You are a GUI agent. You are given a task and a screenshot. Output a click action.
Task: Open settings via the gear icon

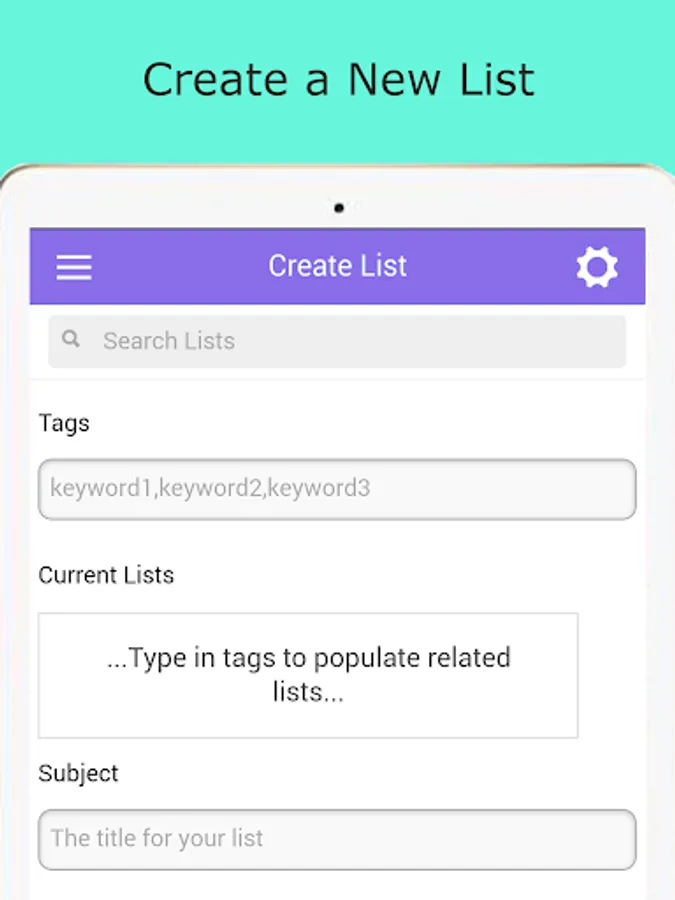pyautogui.click(x=597, y=267)
